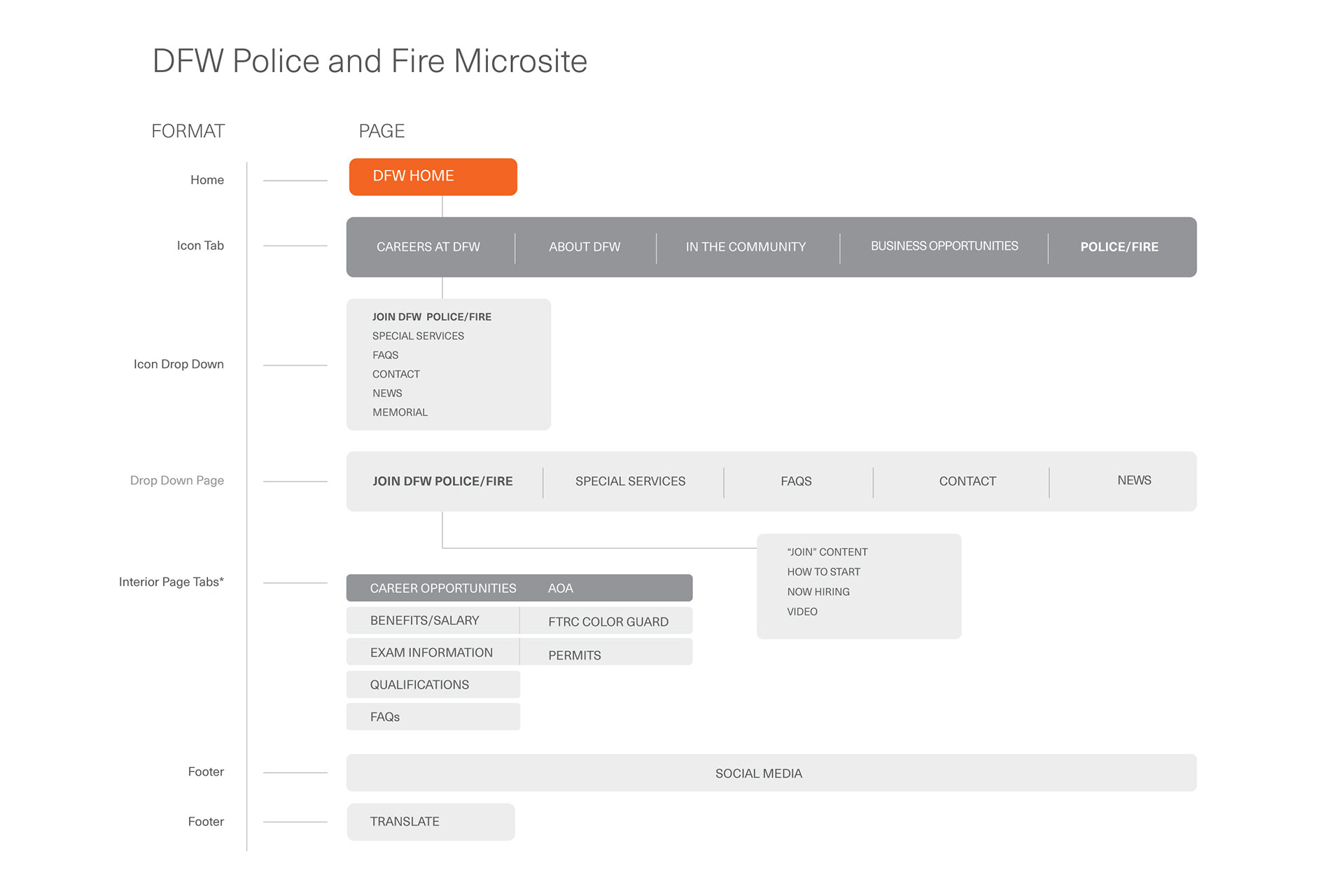Viewport: 1344px width, 896px height.
Task: Click NOW HIRING in join content box
Action: coord(818,591)
